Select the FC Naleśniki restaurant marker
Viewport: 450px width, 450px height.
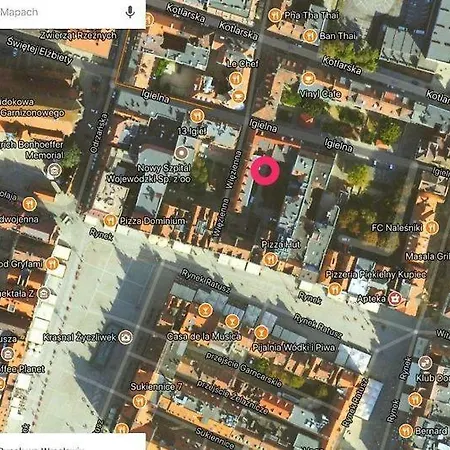432,228
